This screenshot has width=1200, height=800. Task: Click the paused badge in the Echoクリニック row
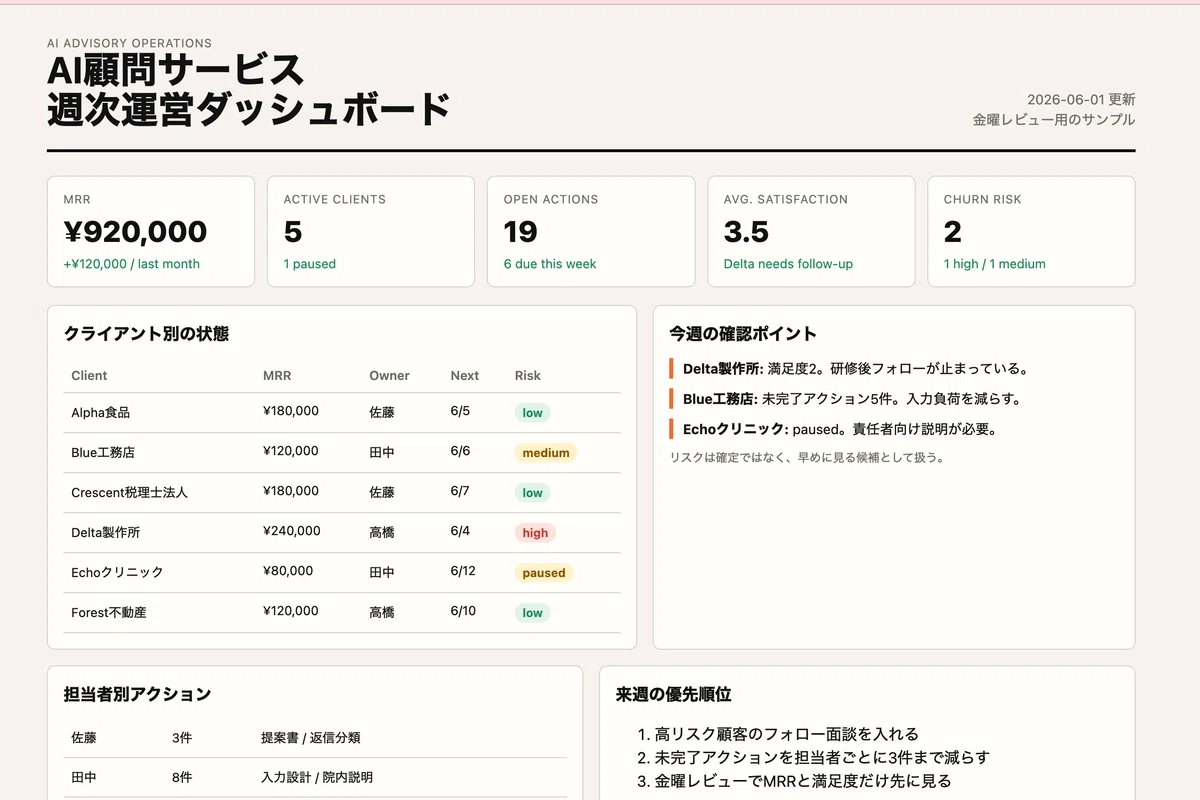coord(544,573)
